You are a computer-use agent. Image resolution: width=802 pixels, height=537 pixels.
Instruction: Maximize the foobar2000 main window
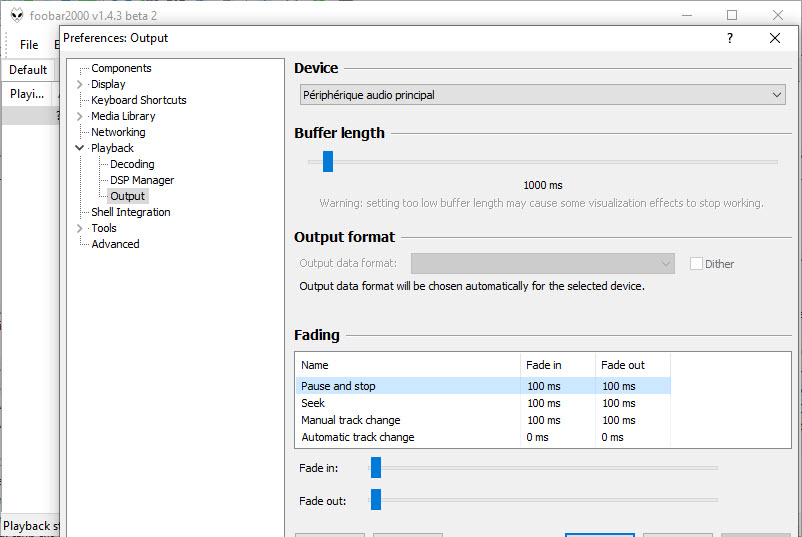click(x=732, y=15)
